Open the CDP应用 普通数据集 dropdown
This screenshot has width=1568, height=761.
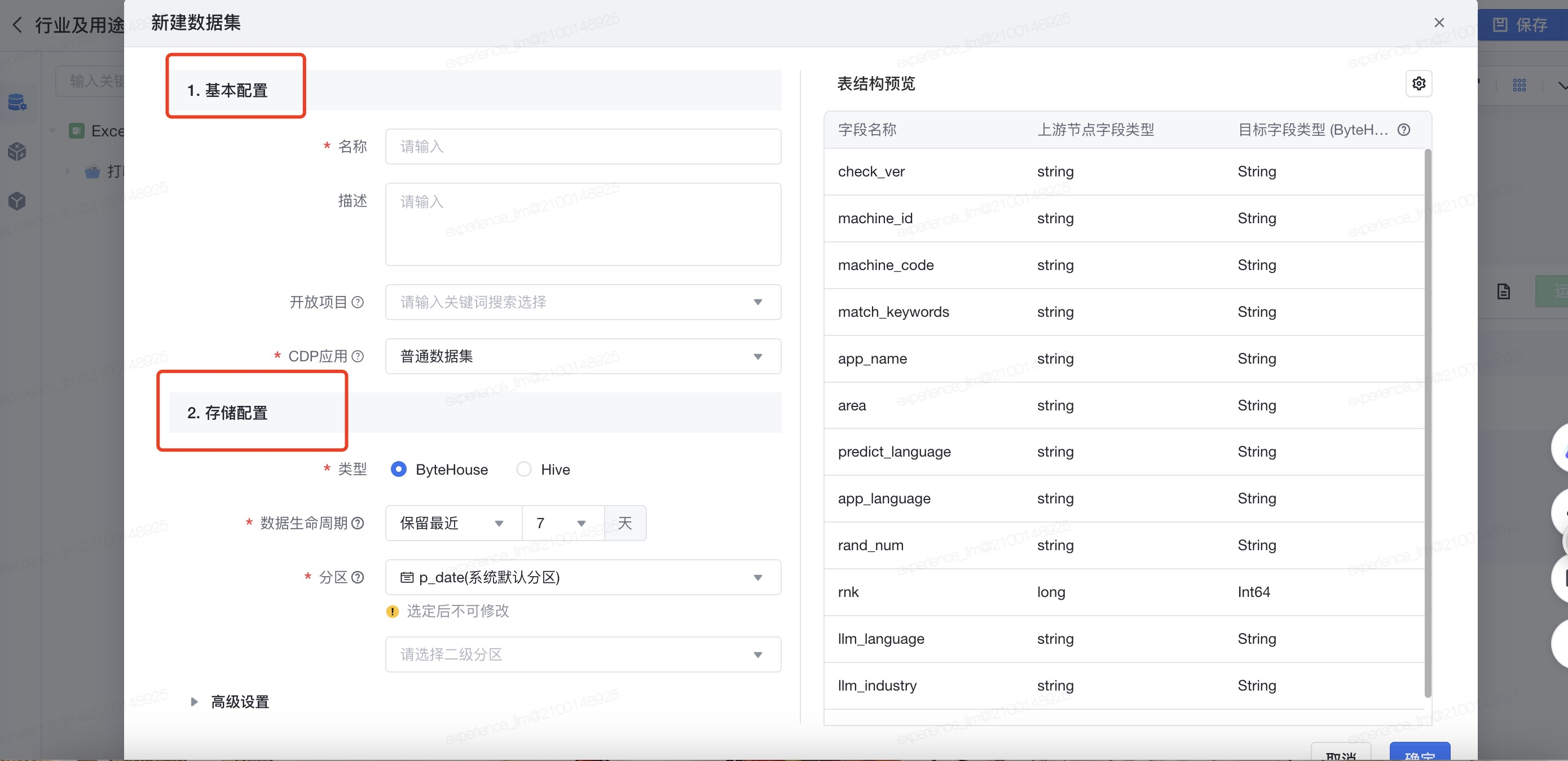click(x=583, y=356)
